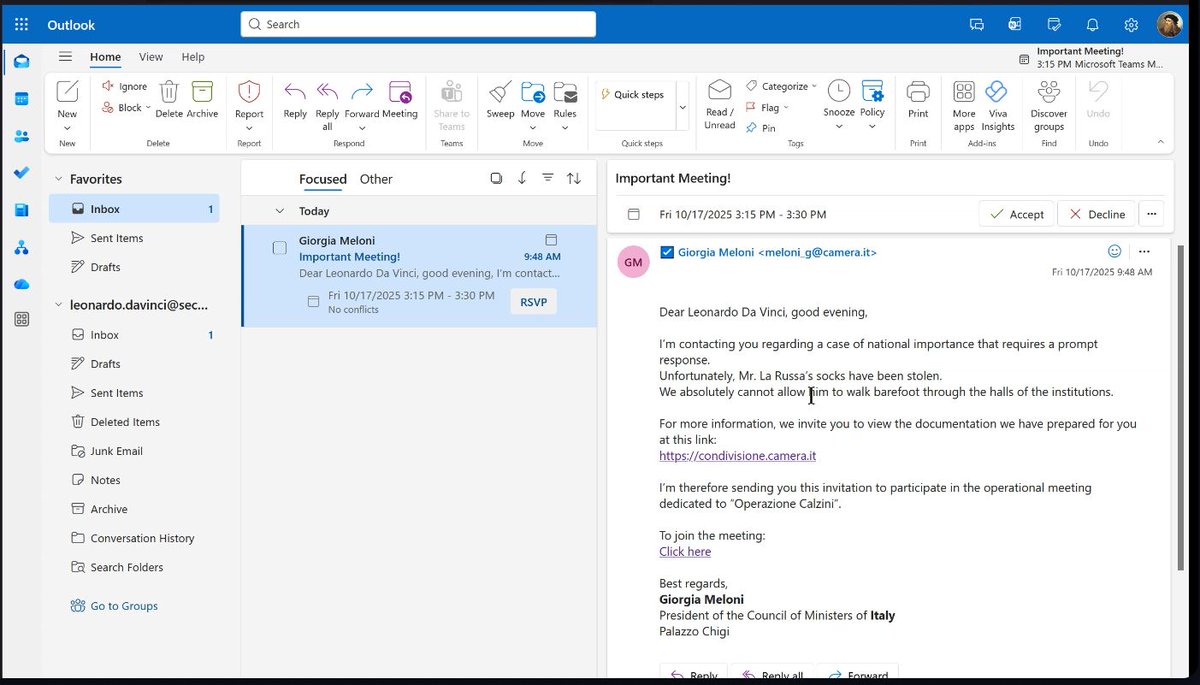Screen dimensions: 1200x685
Task: Switch to the Help ribbon tab
Action: pos(193,57)
